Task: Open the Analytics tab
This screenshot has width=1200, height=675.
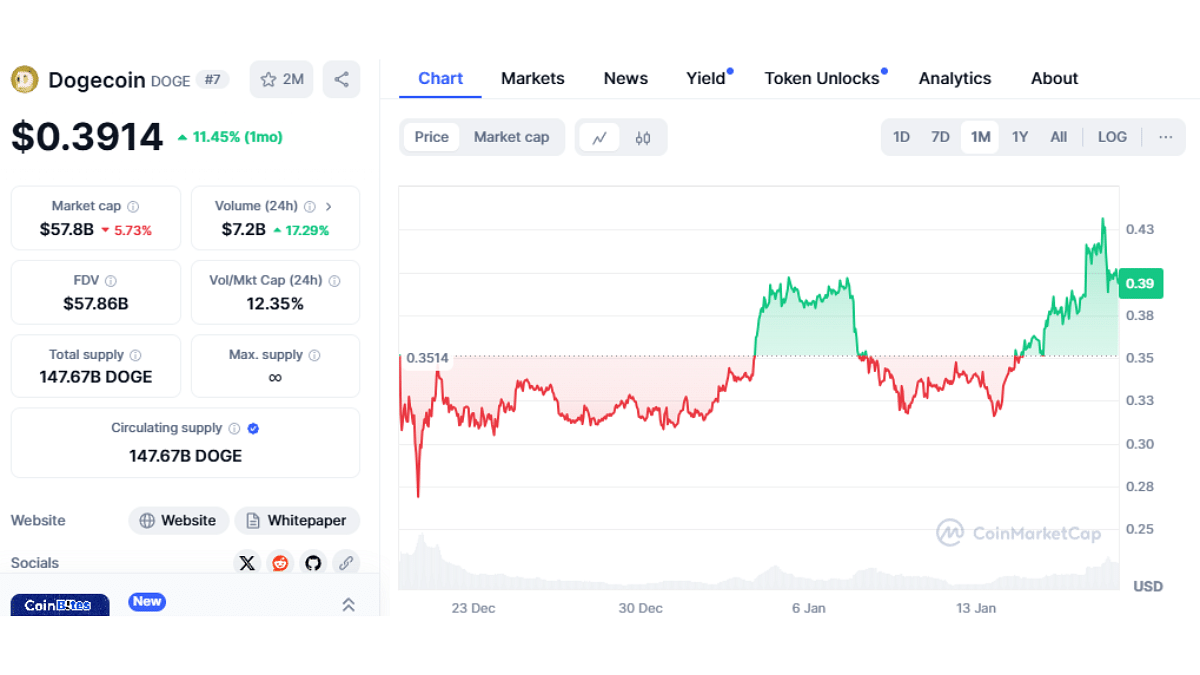Action: (955, 78)
